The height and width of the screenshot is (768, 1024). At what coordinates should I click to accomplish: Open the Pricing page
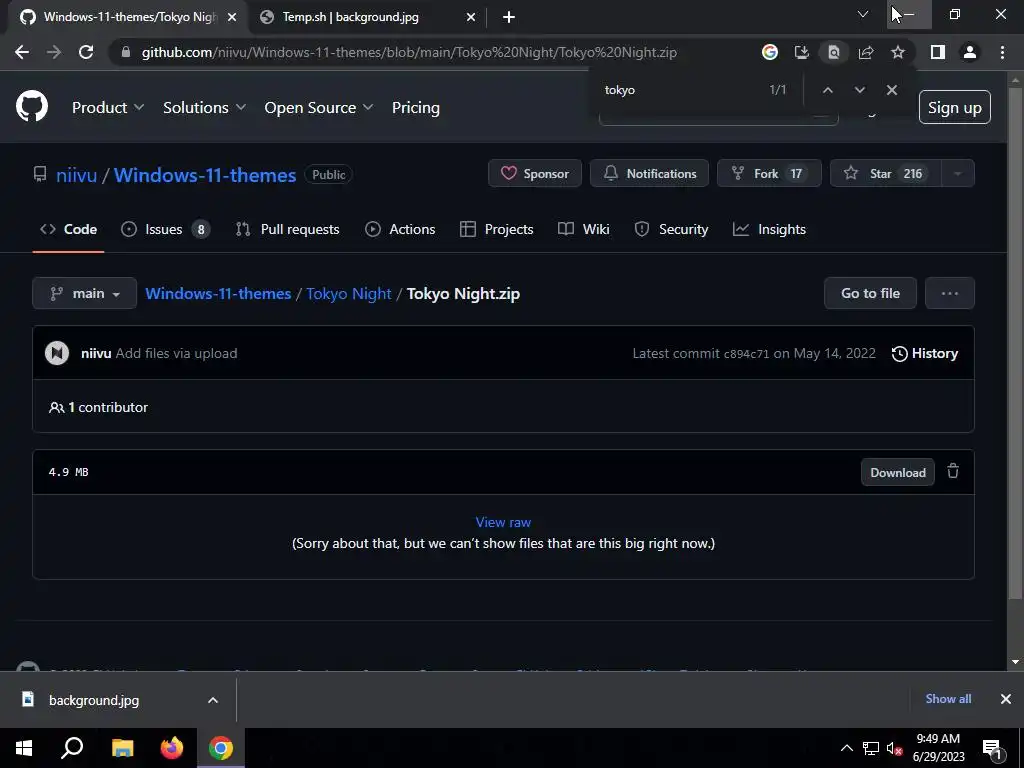click(x=415, y=107)
